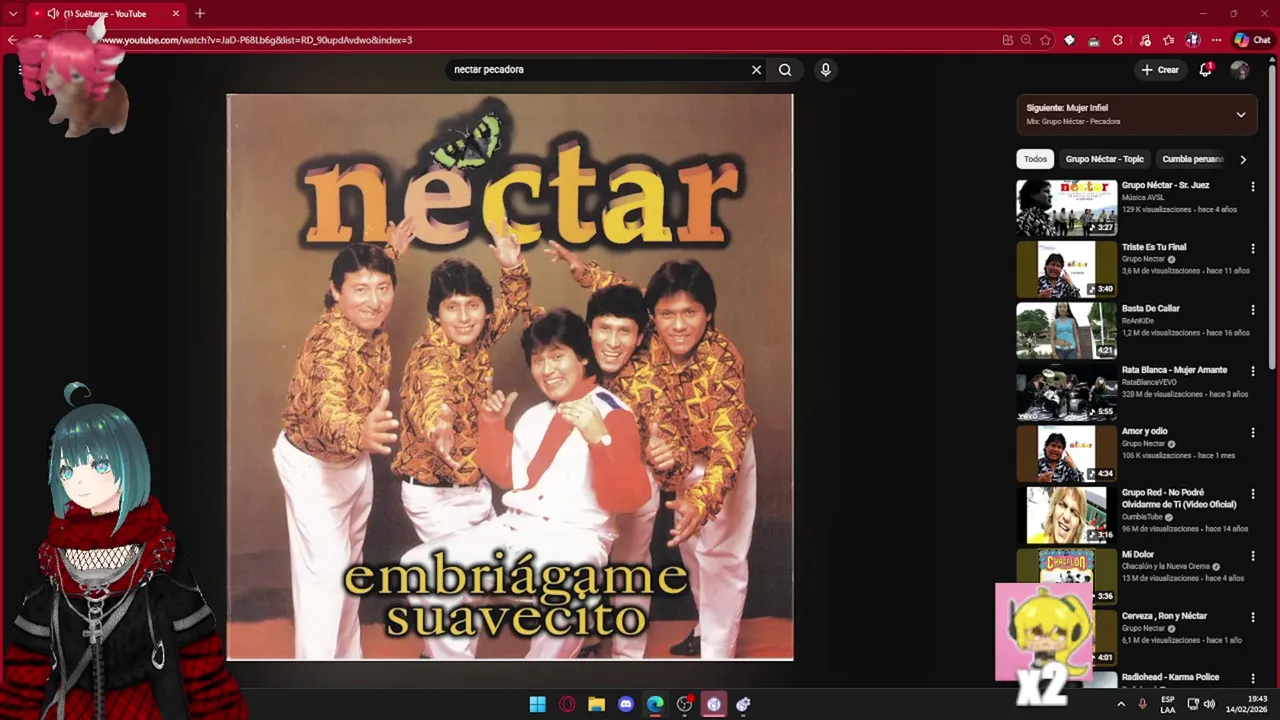Go back with the browser arrow
The width and height of the screenshot is (1280, 720).
pos(12,40)
